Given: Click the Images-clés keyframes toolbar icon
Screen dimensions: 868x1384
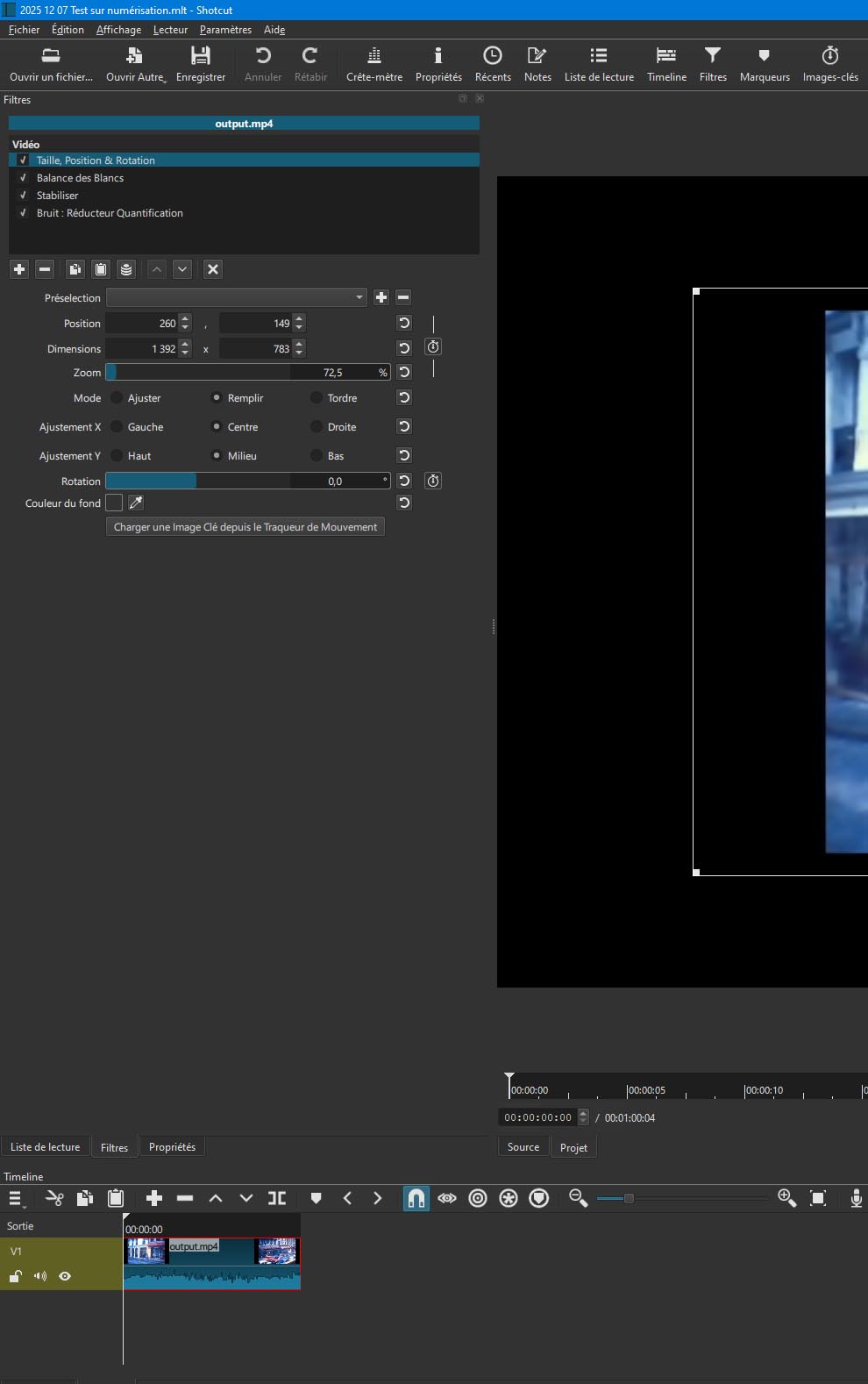Looking at the screenshot, I should pyautogui.click(x=829, y=65).
